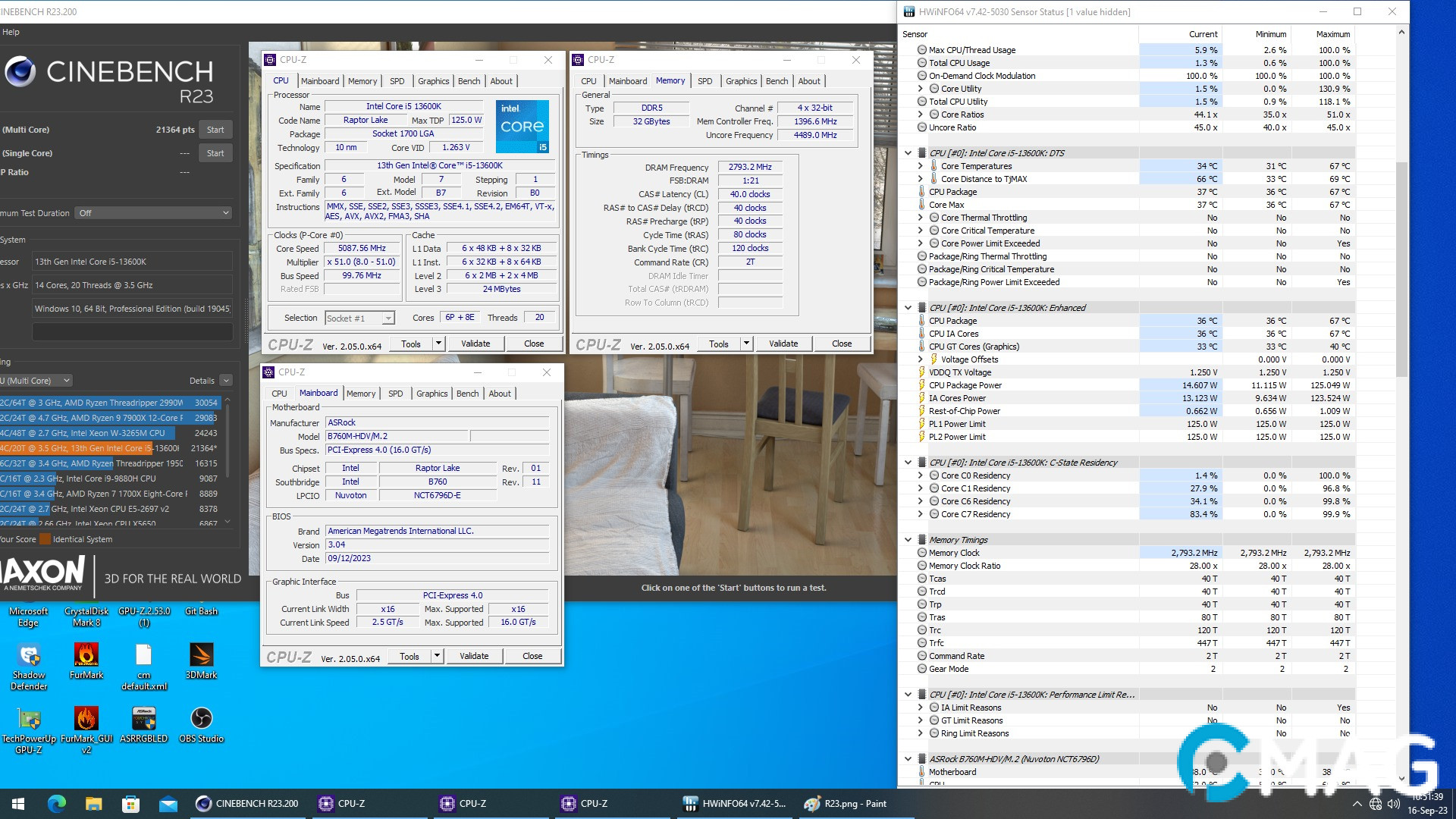Start the Multi Core test

coord(215,130)
